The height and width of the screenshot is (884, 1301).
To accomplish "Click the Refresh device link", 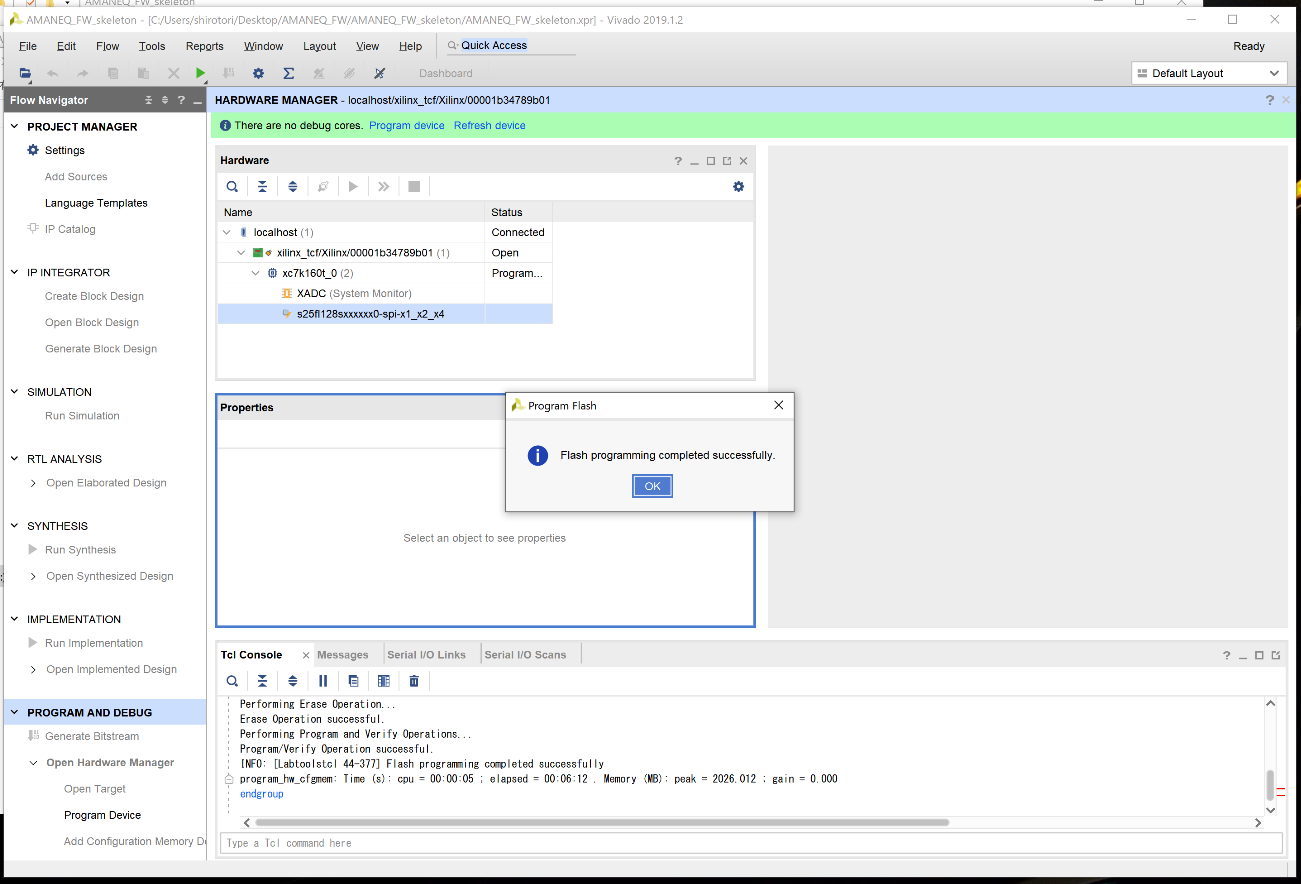I will click(x=489, y=125).
